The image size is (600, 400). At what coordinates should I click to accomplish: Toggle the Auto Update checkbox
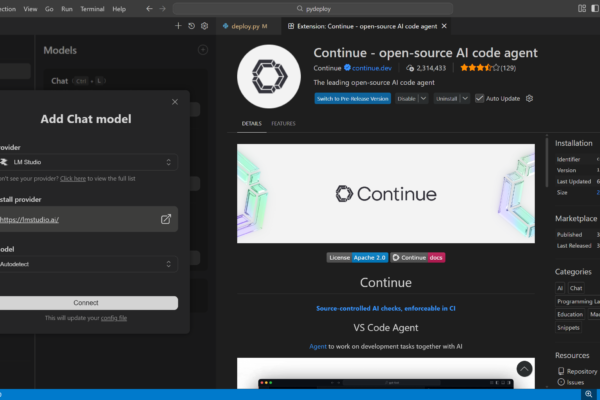click(x=480, y=98)
